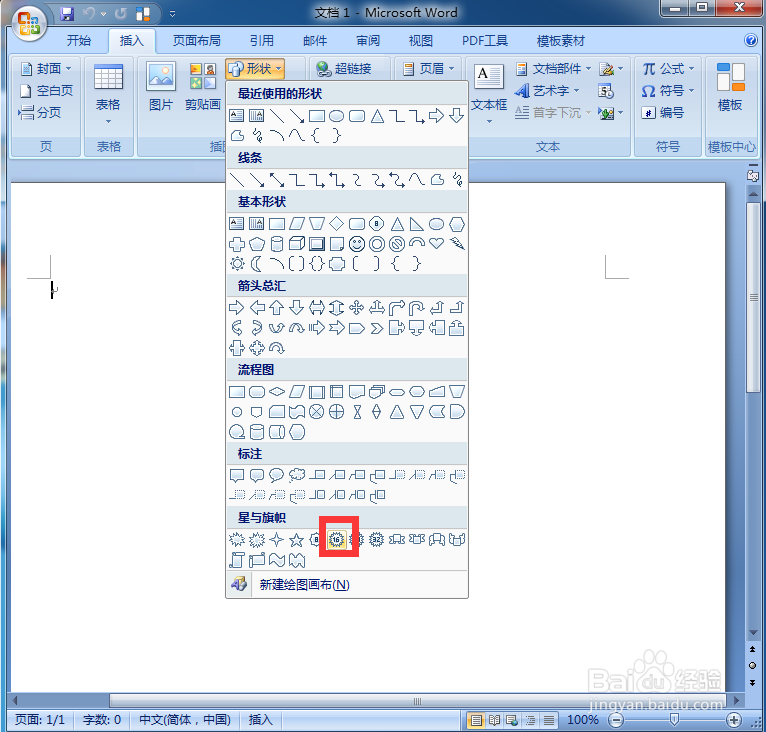This screenshot has height=732, width=766.
Task: Select the diamond shape in basic shapes
Action: [x=337, y=224]
